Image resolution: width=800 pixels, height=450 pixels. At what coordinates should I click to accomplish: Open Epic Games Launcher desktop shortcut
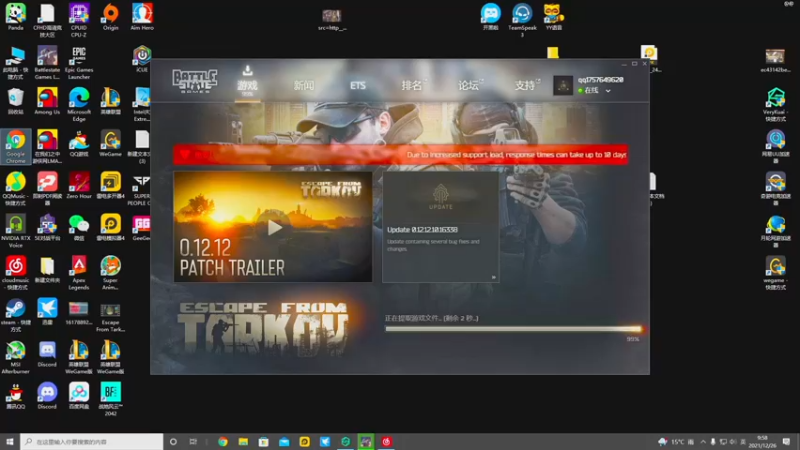click(79, 62)
